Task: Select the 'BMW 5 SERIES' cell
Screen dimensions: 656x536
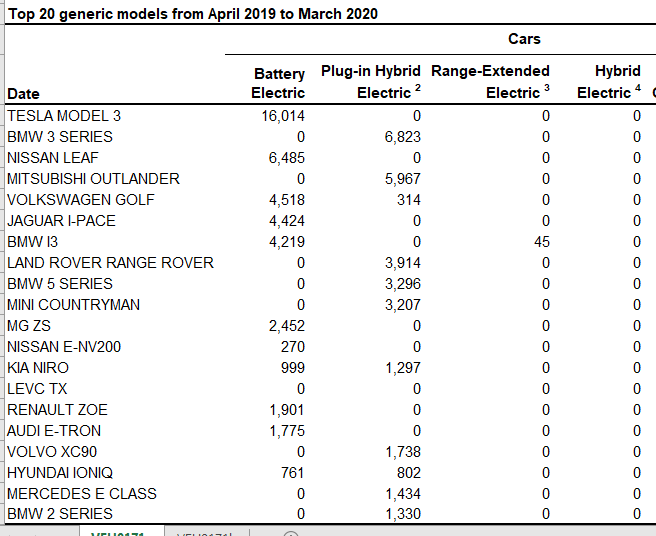Action: (x=60, y=284)
